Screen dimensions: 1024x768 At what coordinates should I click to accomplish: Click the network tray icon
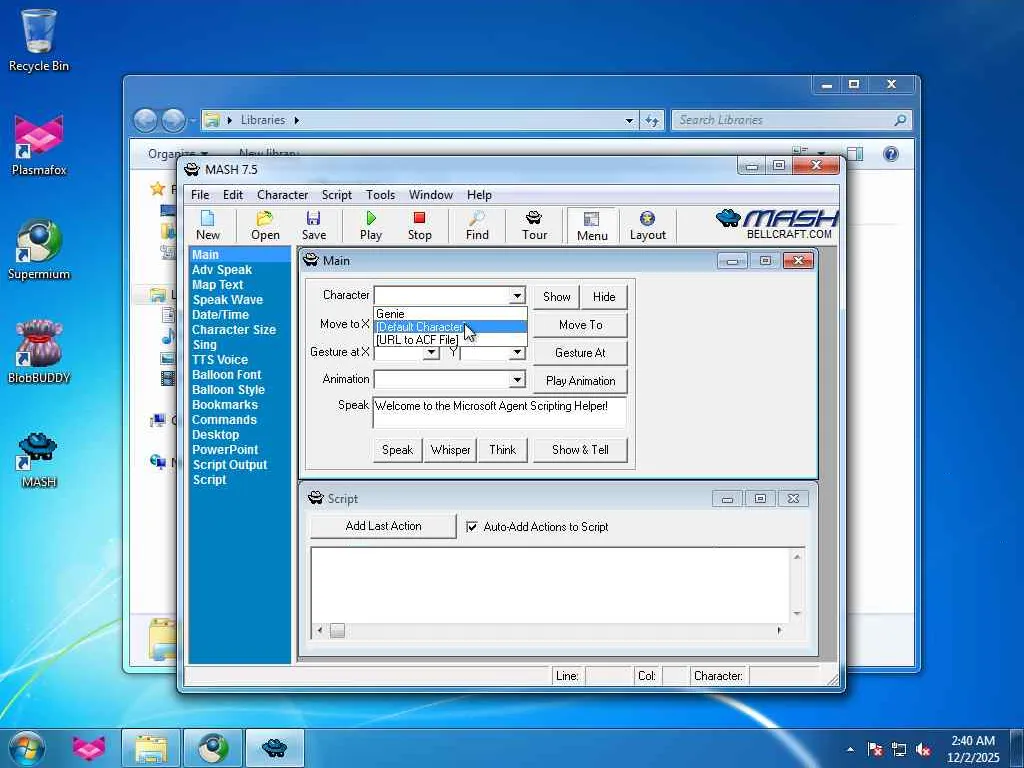point(899,750)
